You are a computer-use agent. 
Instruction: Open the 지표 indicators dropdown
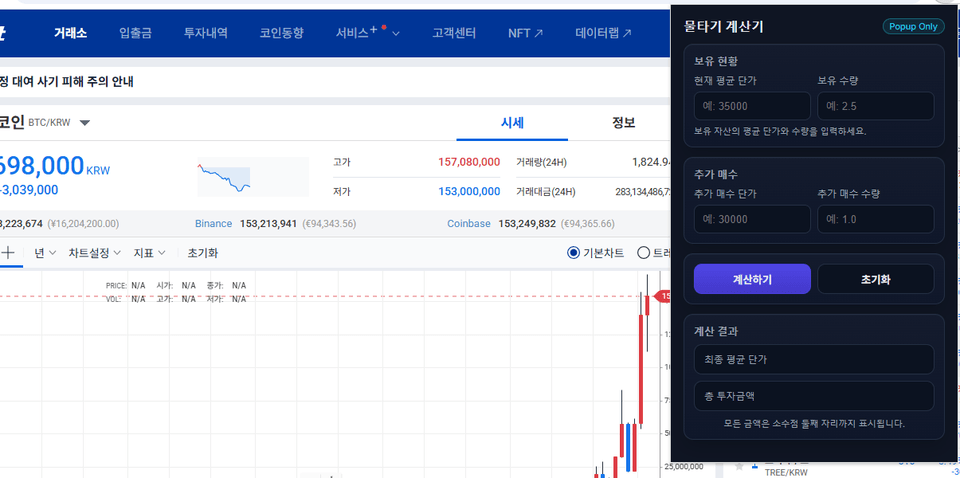pyautogui.click(x=149, y=253)
